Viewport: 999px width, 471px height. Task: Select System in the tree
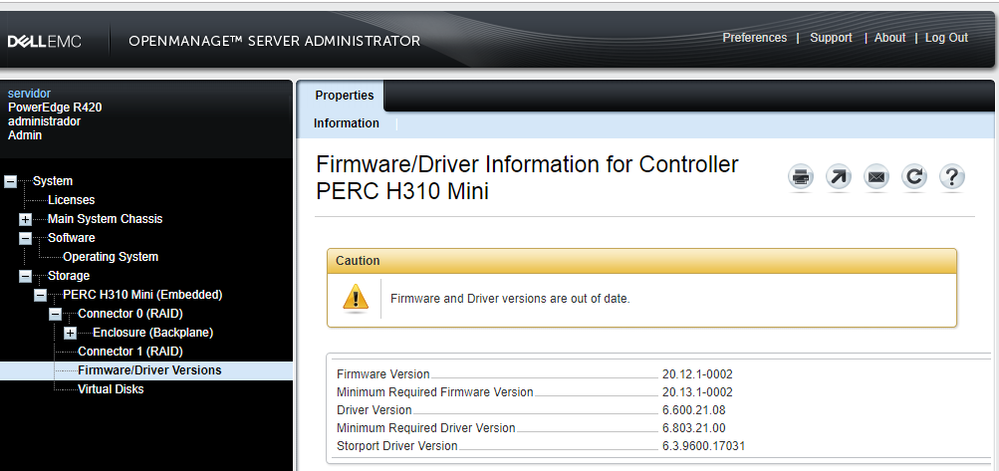point(53,181)
